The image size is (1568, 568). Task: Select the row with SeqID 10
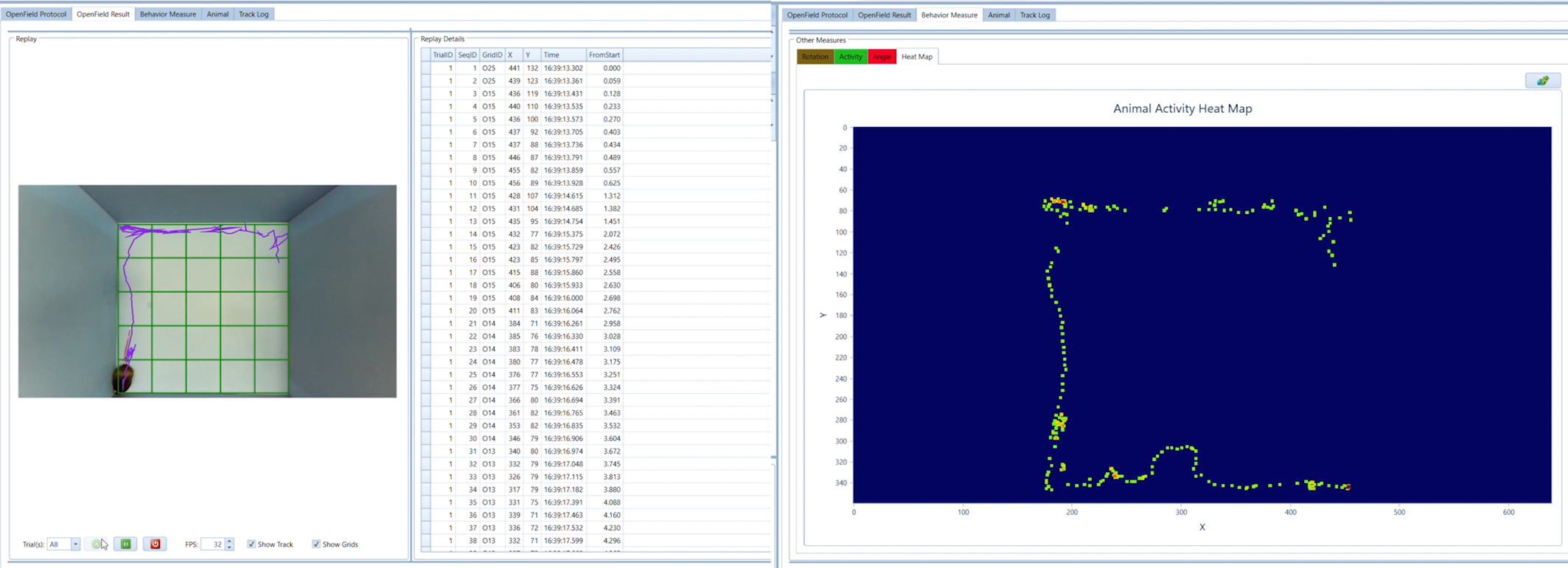tap(596, 183)
